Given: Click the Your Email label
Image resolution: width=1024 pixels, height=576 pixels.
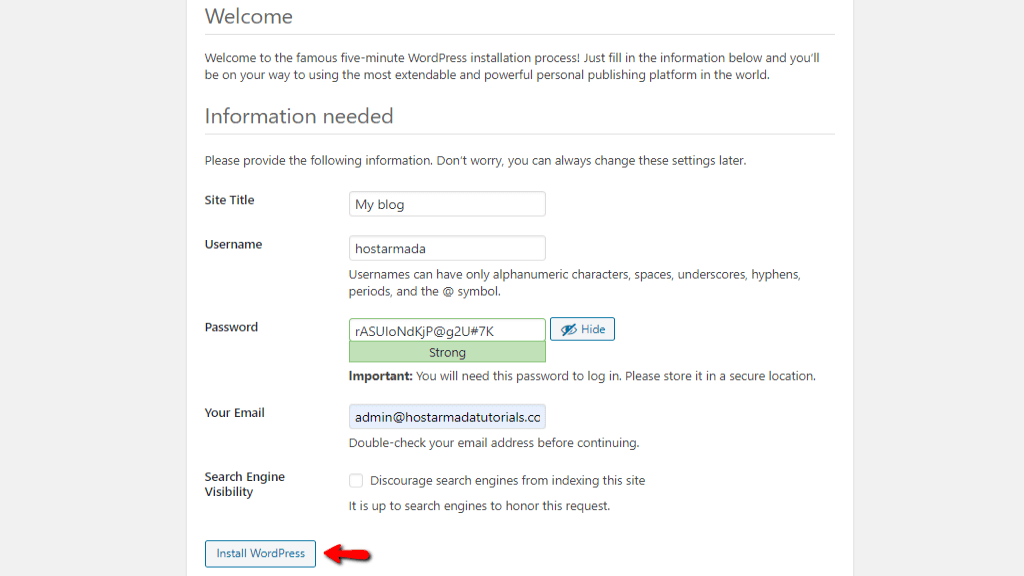Looking at the screenshot, I should (234, 413).
